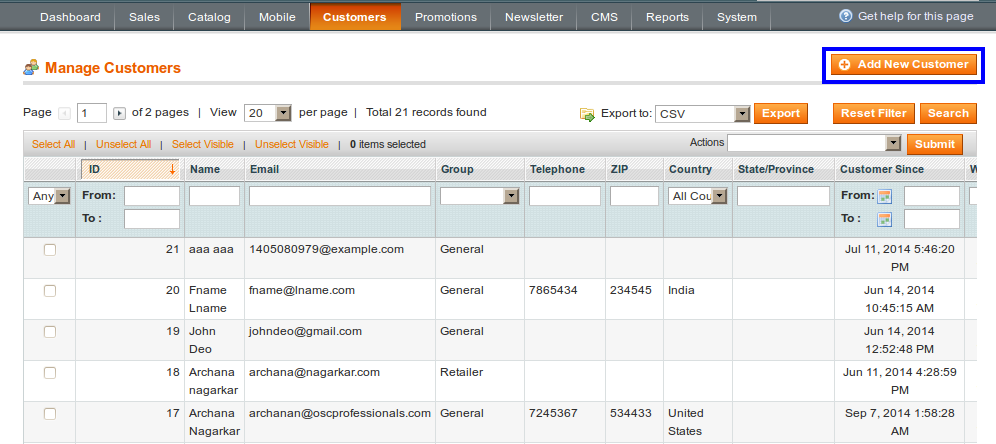Screen dimensions: 996x444
Task: Click the previous page arrow icon
Action: [65, 113]
